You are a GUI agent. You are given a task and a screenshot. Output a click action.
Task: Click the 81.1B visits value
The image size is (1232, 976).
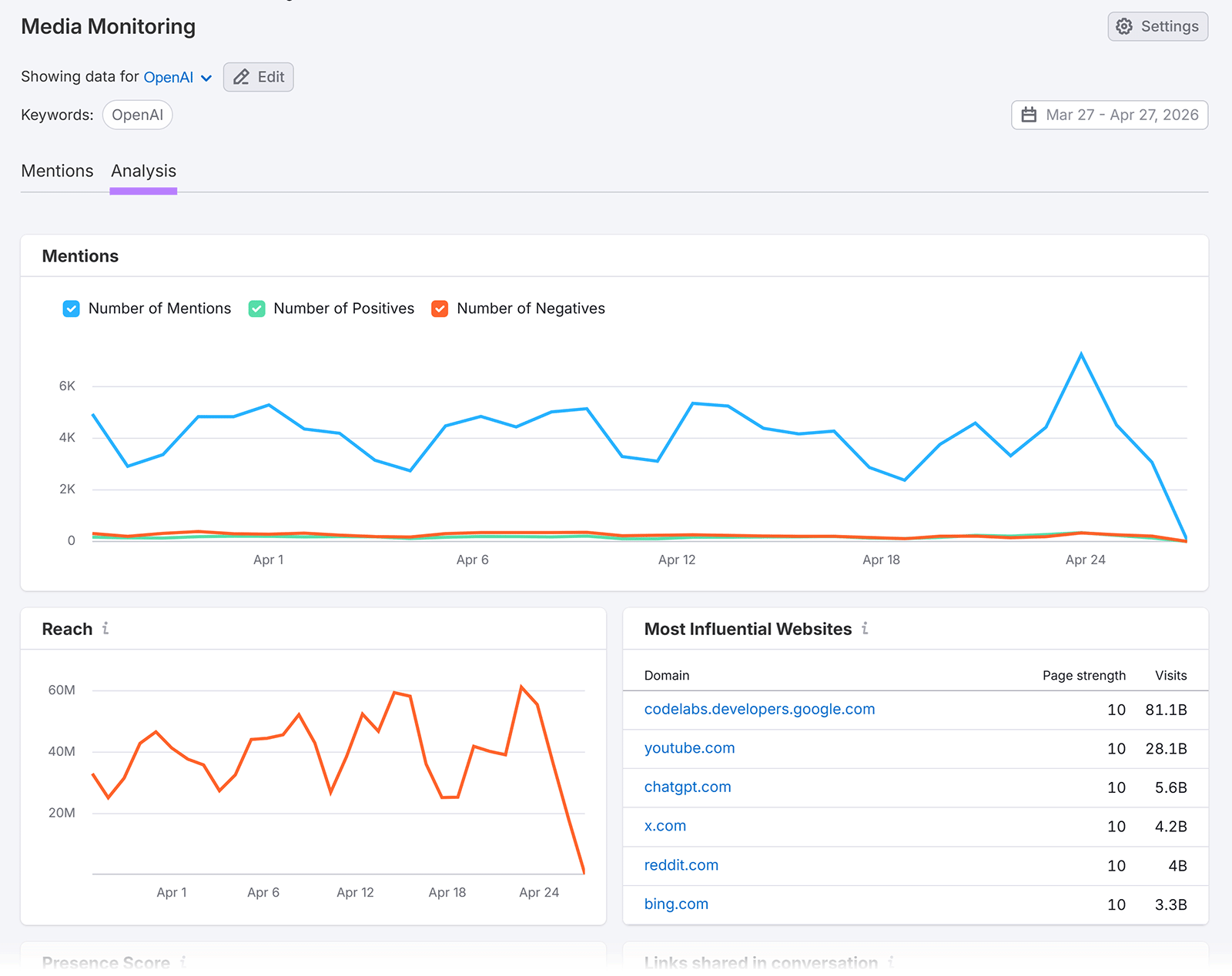tap(1166, 710)
